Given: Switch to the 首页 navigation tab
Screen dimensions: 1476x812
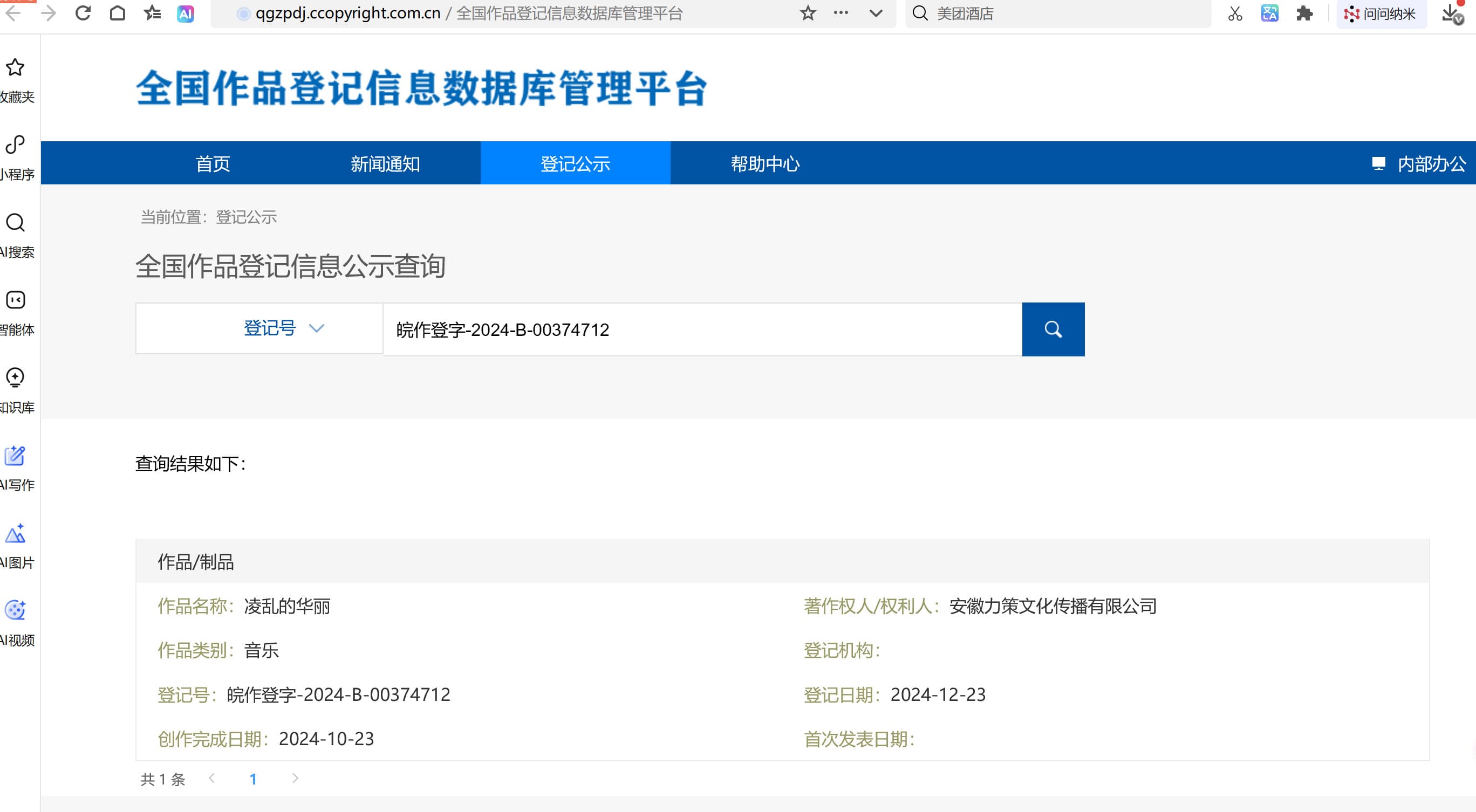Looking at the screenshot, I should 213,164.
